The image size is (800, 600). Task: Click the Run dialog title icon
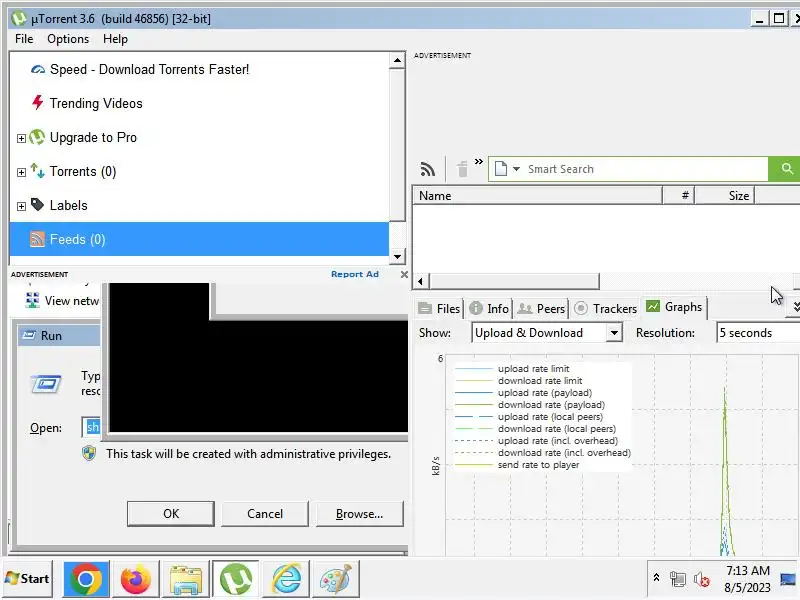(x=29, y=335)
